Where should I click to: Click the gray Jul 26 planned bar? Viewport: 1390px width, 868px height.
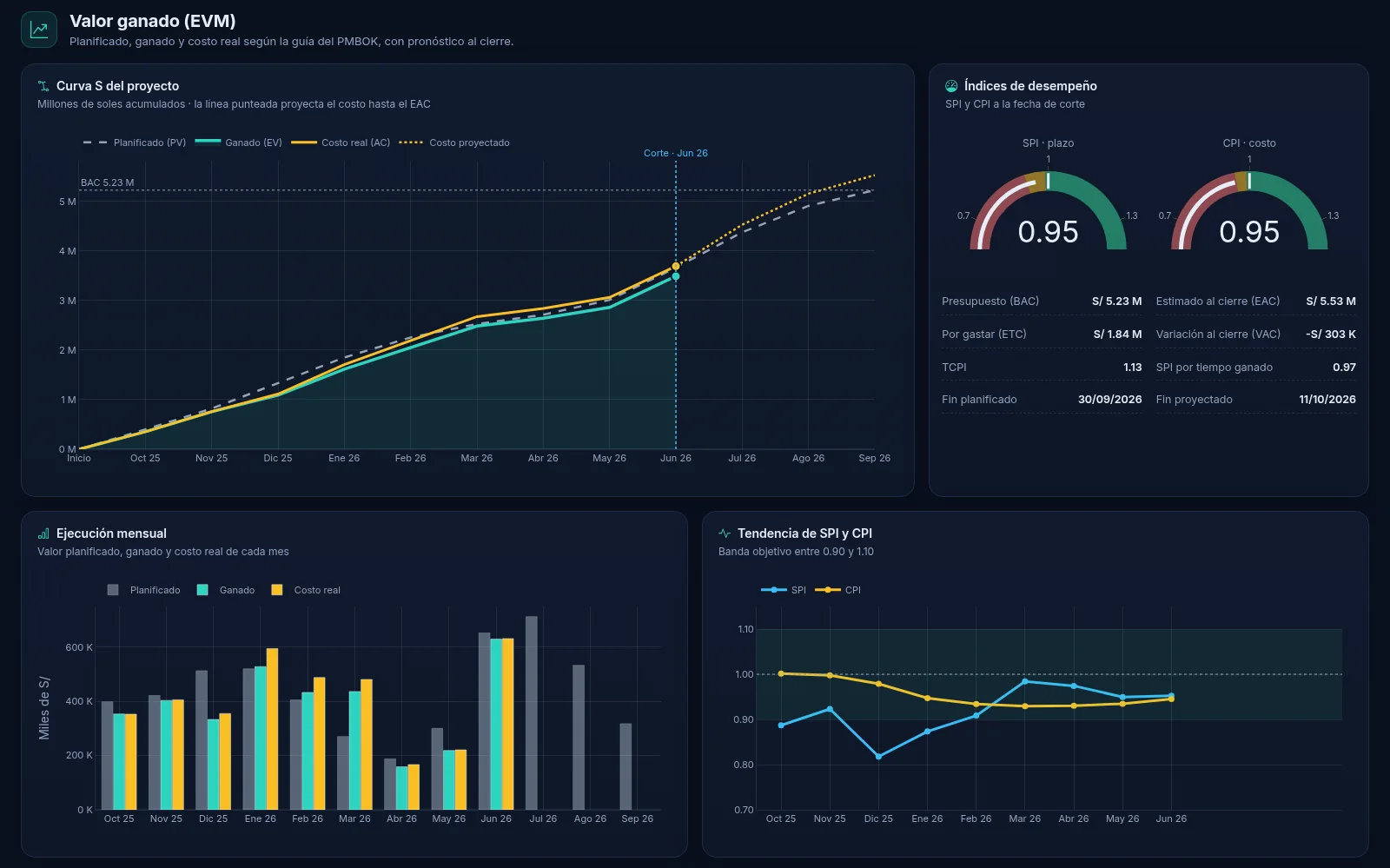click(x=532, y=713)
